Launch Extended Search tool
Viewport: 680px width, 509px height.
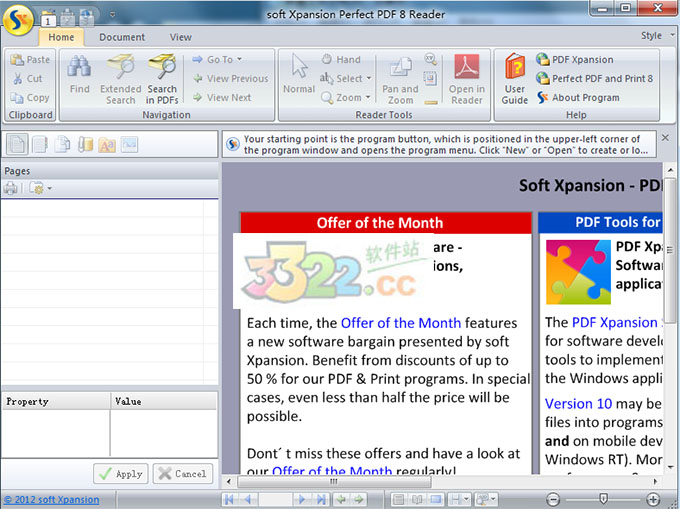121,79
